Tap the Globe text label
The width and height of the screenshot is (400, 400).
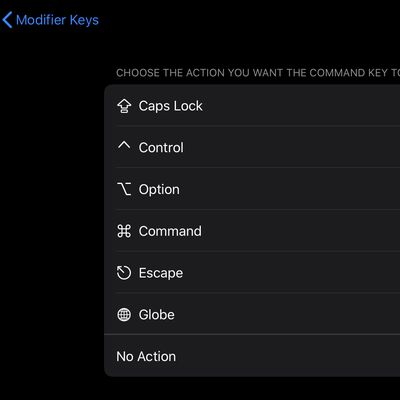156,315
